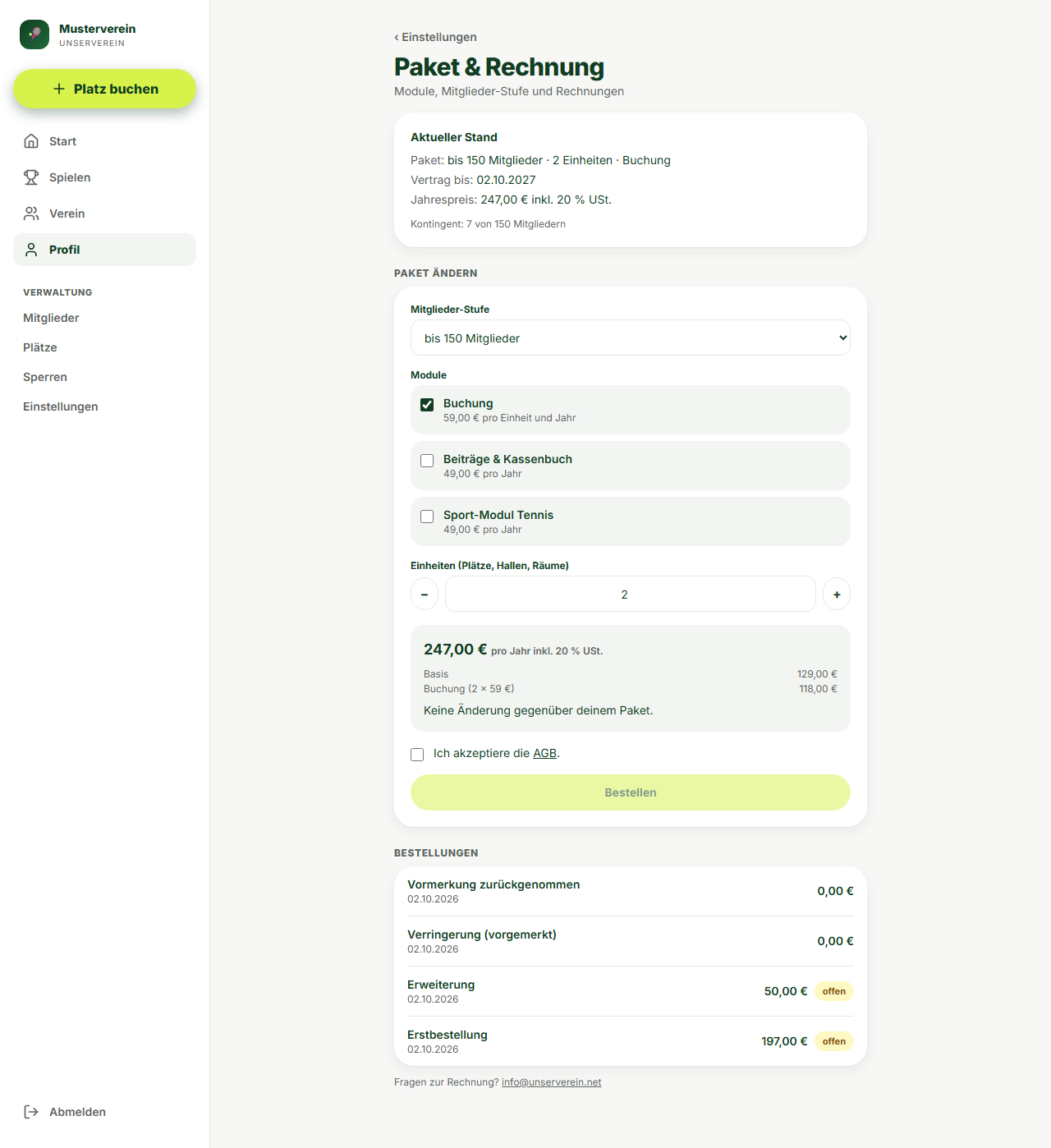
Task: Click the plus icon in Platz buchen
Action: (59, 89)
